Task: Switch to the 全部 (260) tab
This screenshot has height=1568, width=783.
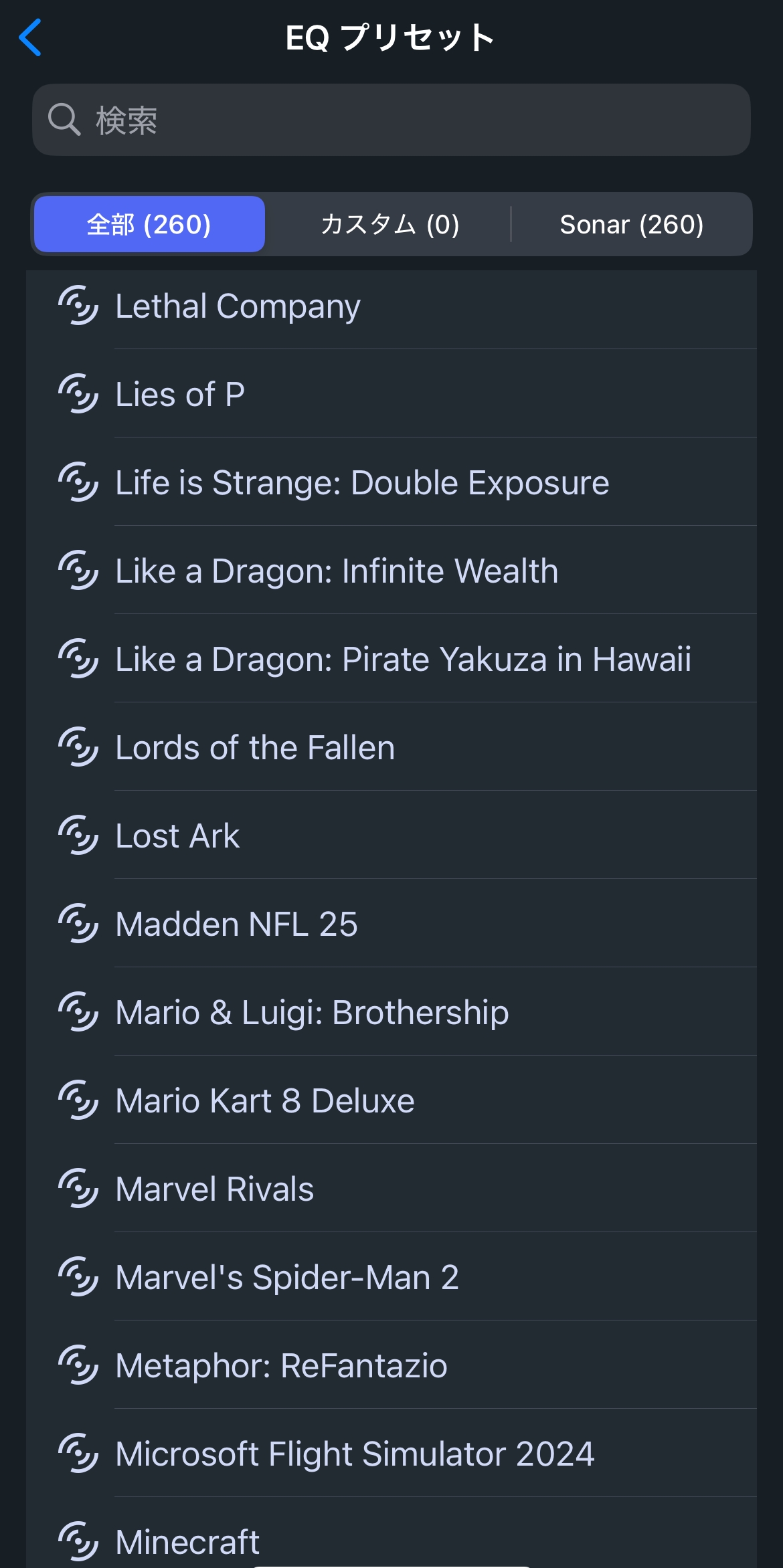Action: pos(149,224)
